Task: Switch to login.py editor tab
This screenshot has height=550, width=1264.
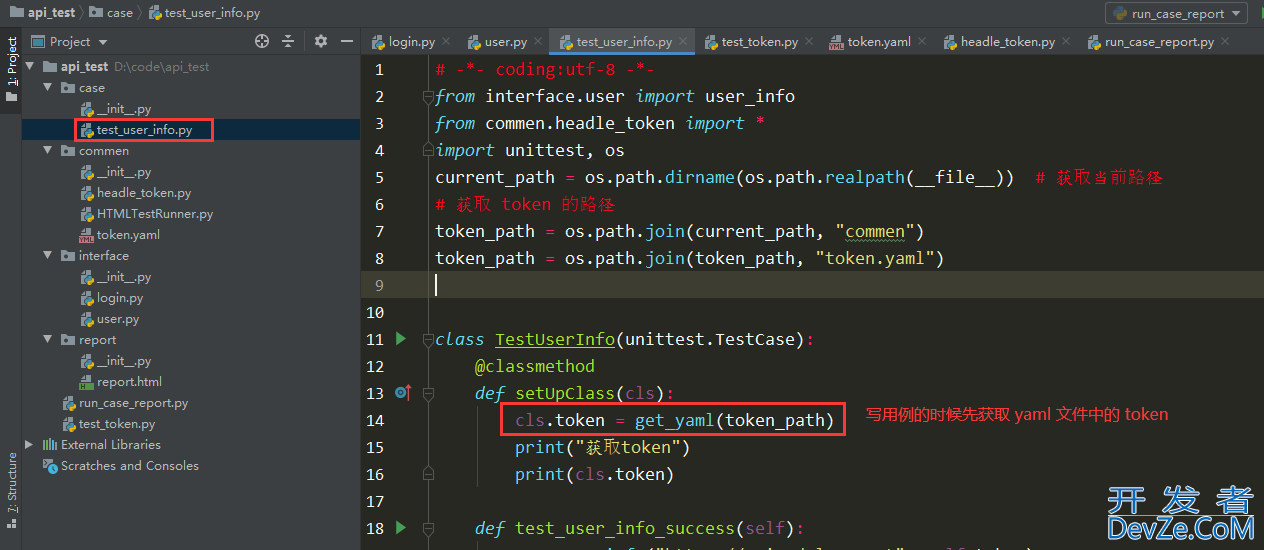Action: coord(410,42)
